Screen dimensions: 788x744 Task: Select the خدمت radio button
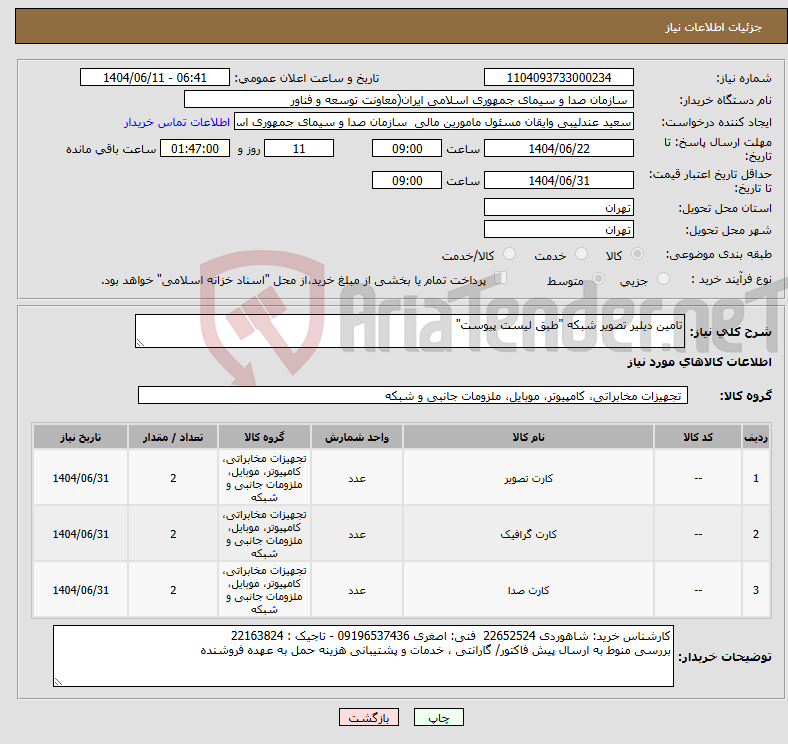(x=581, y=254)
